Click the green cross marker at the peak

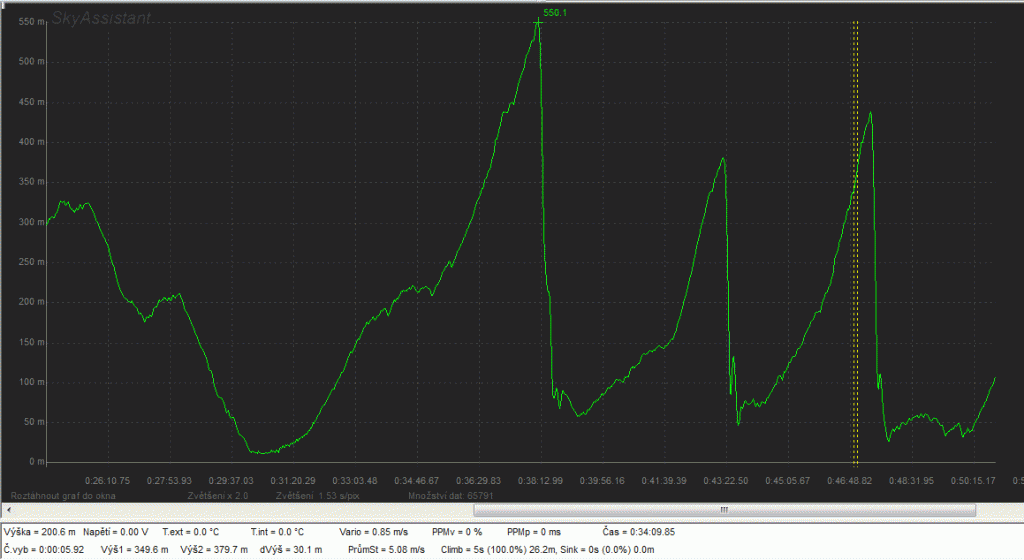[x=538, y=22]
